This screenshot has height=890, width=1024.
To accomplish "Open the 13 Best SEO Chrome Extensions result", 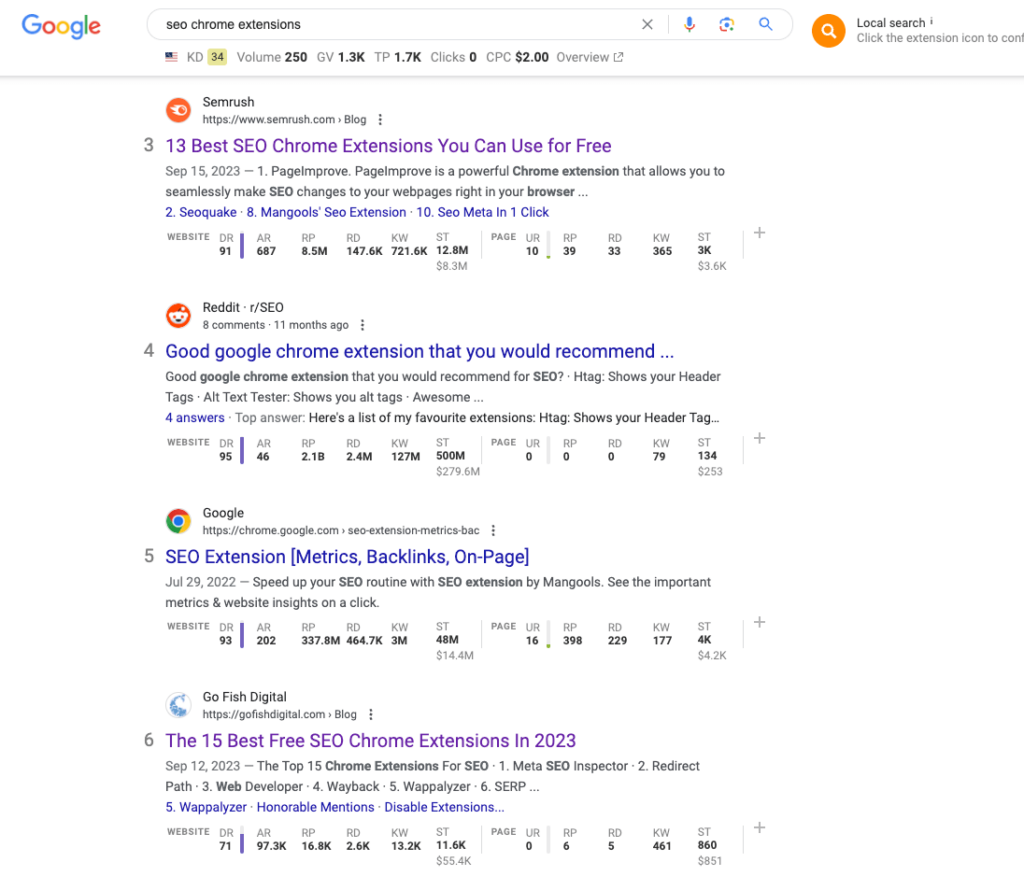I will tap(388, 146).
